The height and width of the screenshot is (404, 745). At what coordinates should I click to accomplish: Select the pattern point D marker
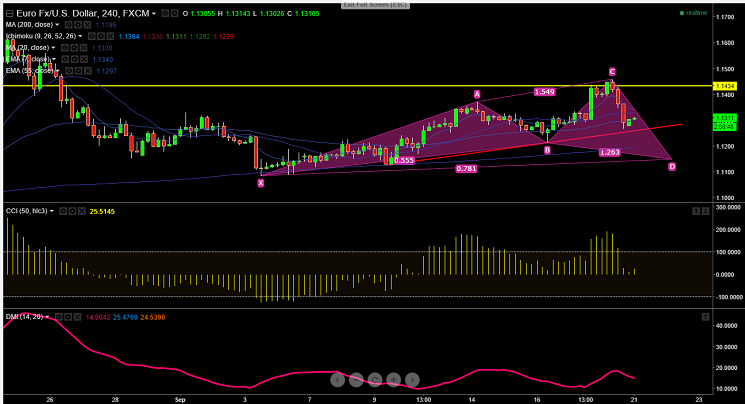click(672, 167)
